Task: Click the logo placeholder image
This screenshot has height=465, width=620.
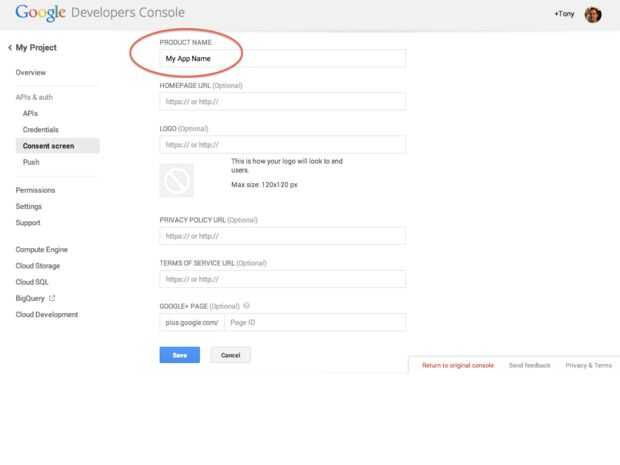Action: pos(177,180)
